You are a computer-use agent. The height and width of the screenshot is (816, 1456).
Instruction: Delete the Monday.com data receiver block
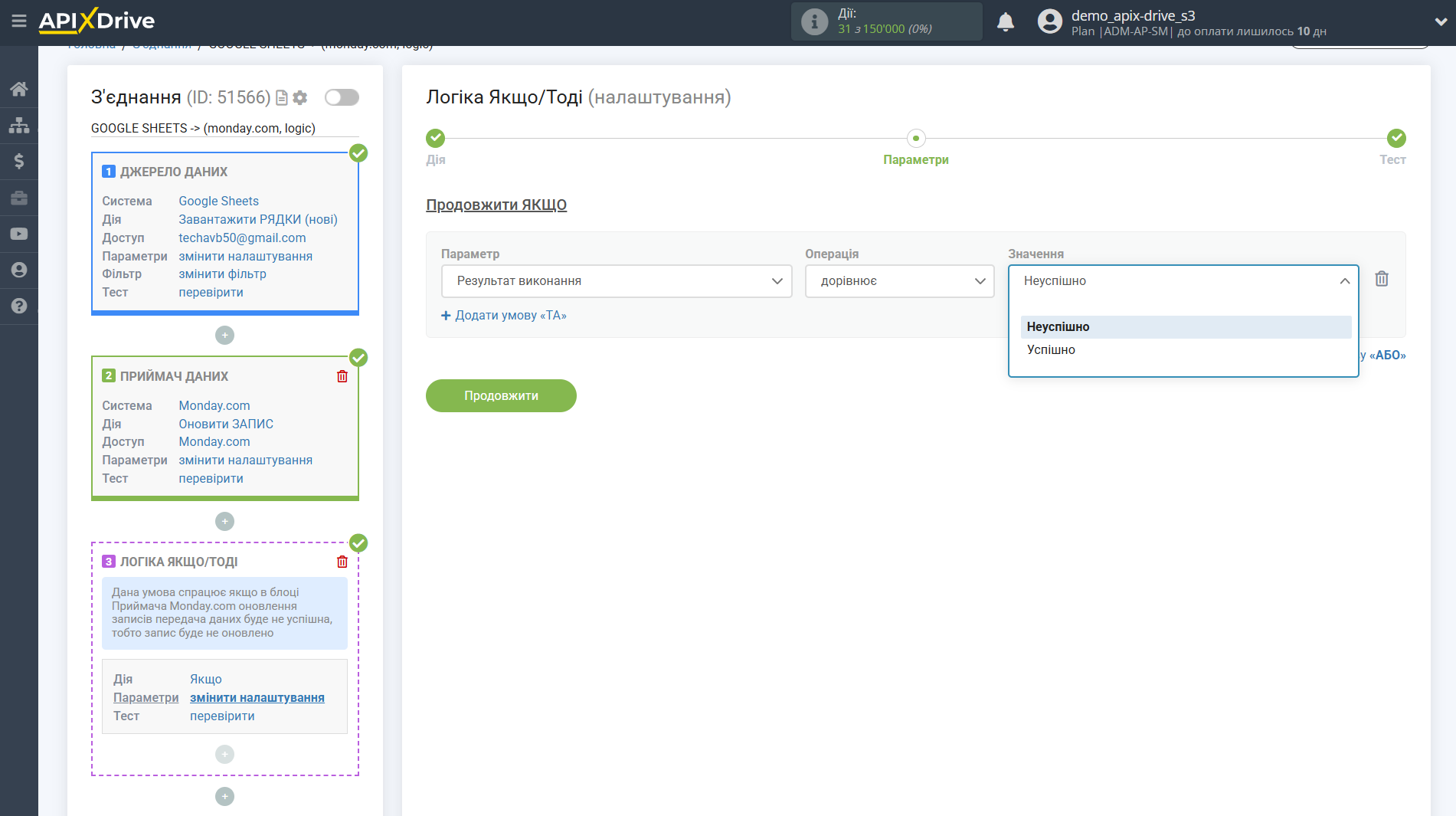pyautogui.click(x=342, y=376)
